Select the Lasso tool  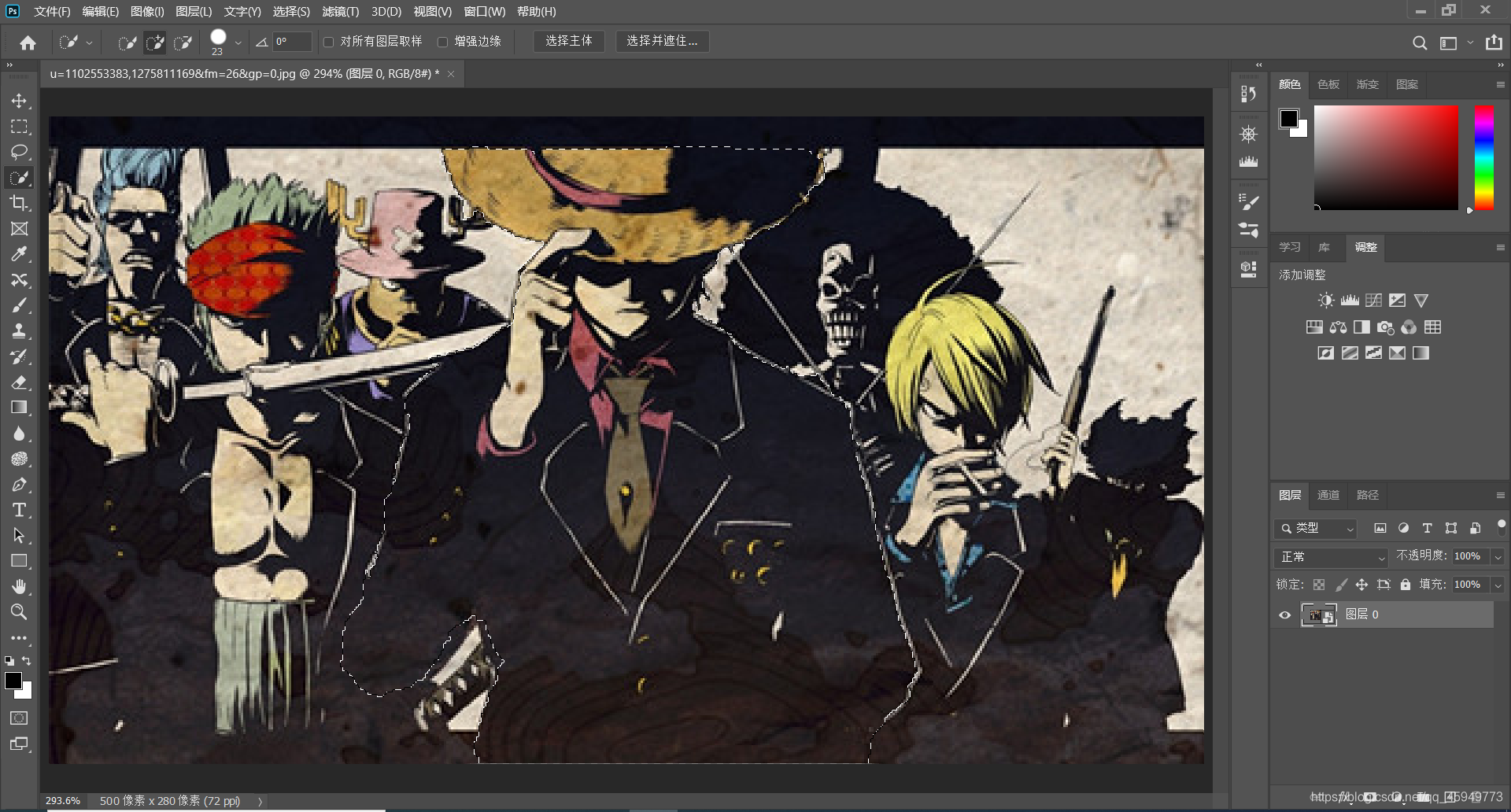tap(19, 152)
